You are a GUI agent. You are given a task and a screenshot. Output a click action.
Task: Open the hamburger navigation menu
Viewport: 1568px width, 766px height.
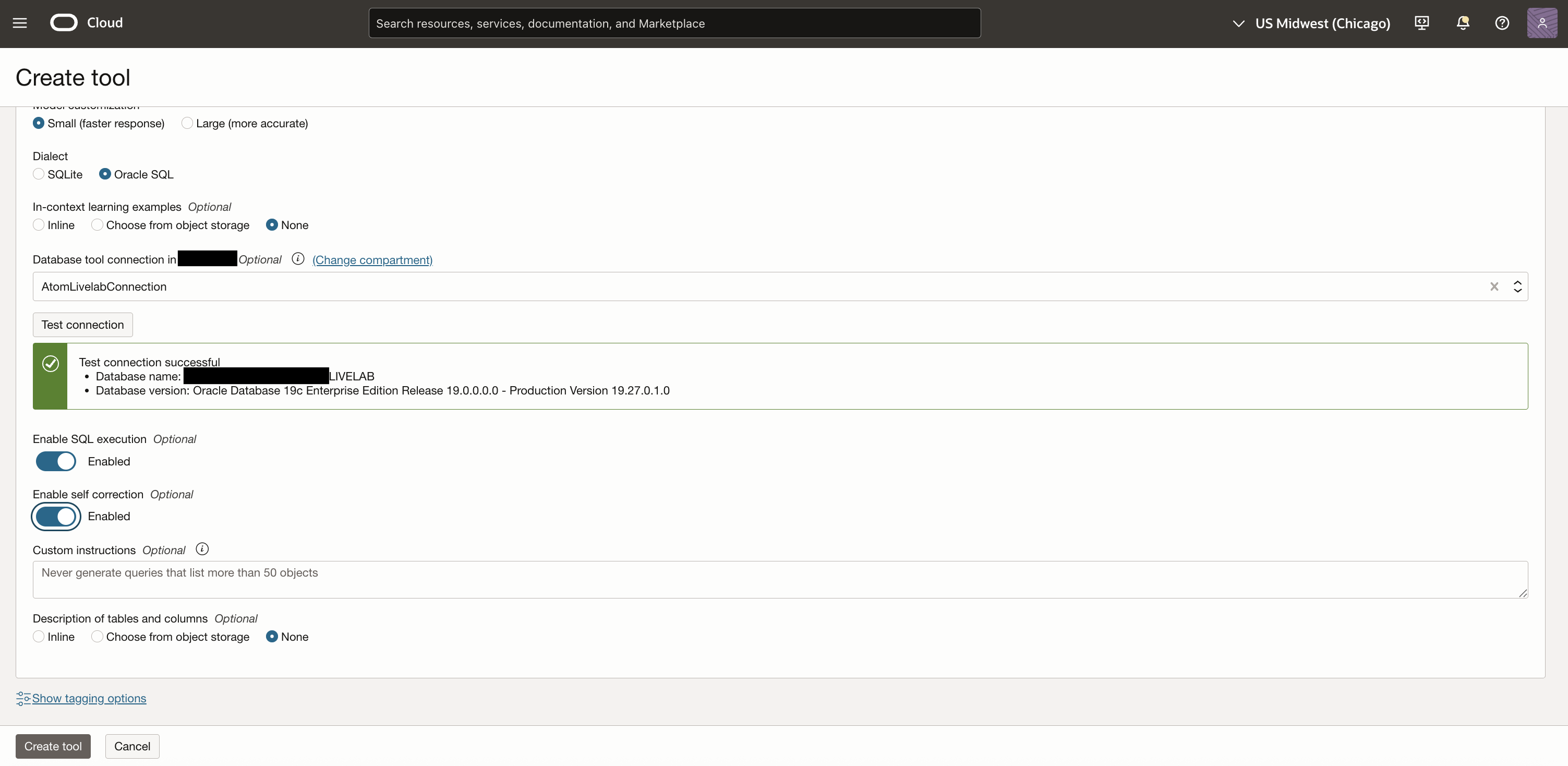[19, 23]
